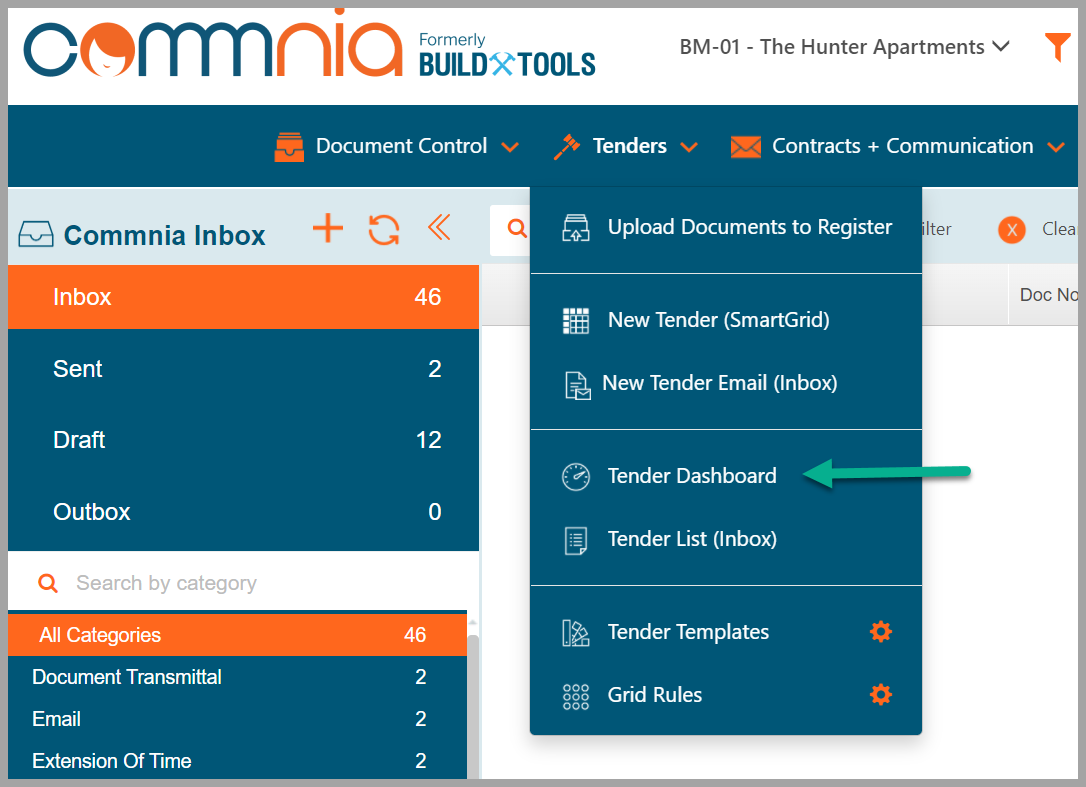The height and width of the screenshot is (787, 1086).
Task: Click the orange filter funnel icon
Action: tap(1058, 47)
